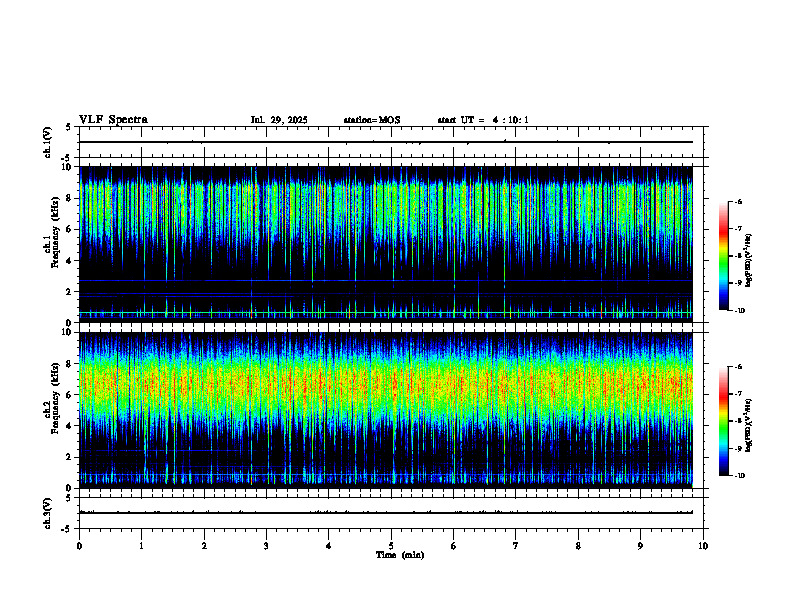Click the "5" tick on ch.1(V) axis
This screenshot has width=792, height=612.
[x=68, y=128]
